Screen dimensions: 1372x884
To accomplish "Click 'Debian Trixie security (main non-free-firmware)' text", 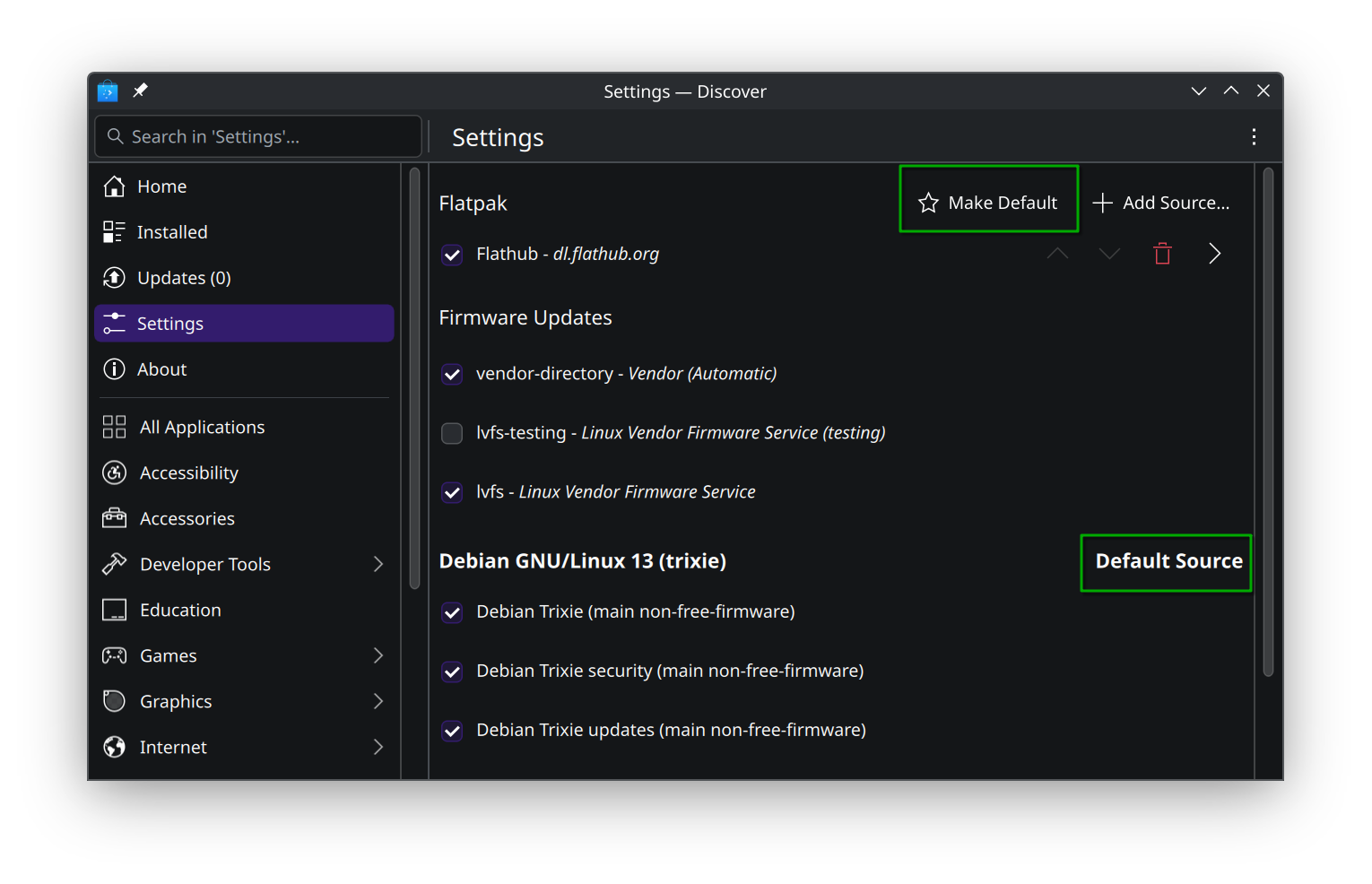I will click(670, 671).
